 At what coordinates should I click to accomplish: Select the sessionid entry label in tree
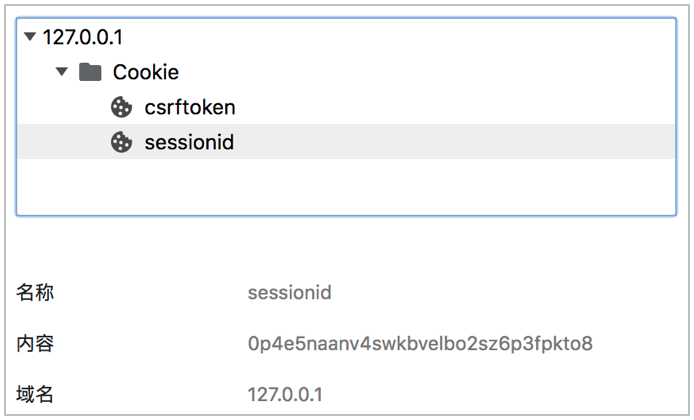tap(189, 142)
